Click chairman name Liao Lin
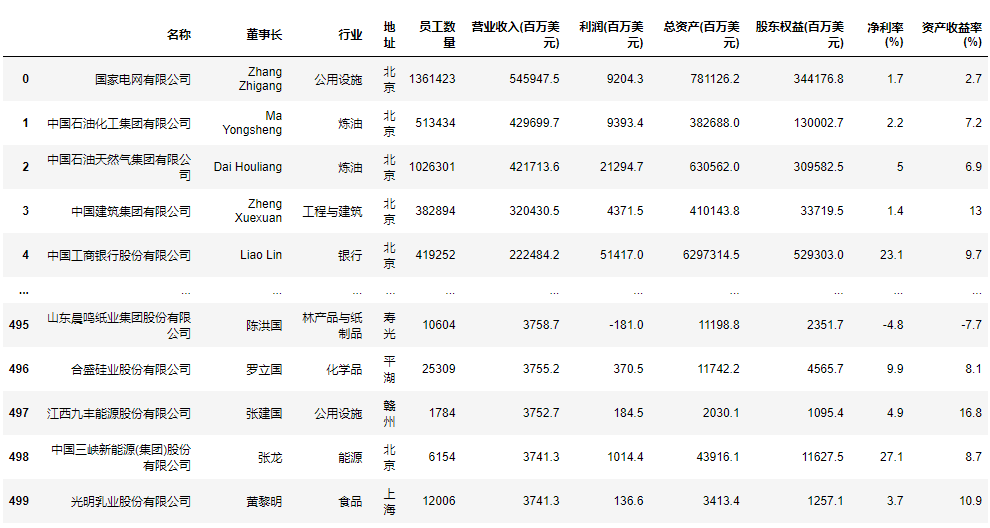 point(261,255)
